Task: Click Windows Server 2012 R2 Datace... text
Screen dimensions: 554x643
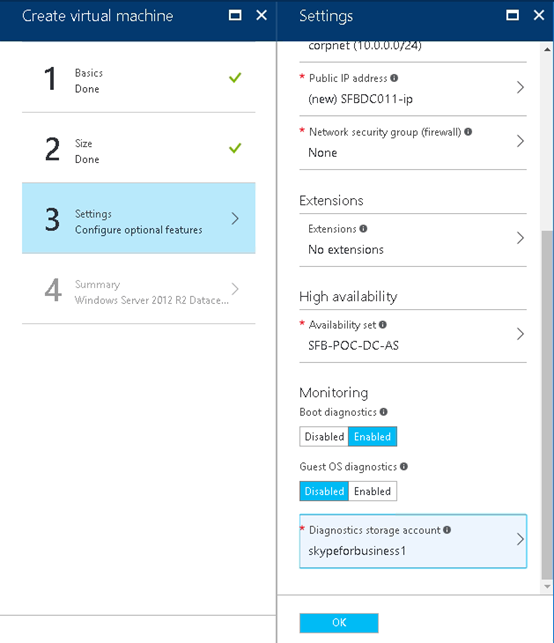Action: [151, 300]
